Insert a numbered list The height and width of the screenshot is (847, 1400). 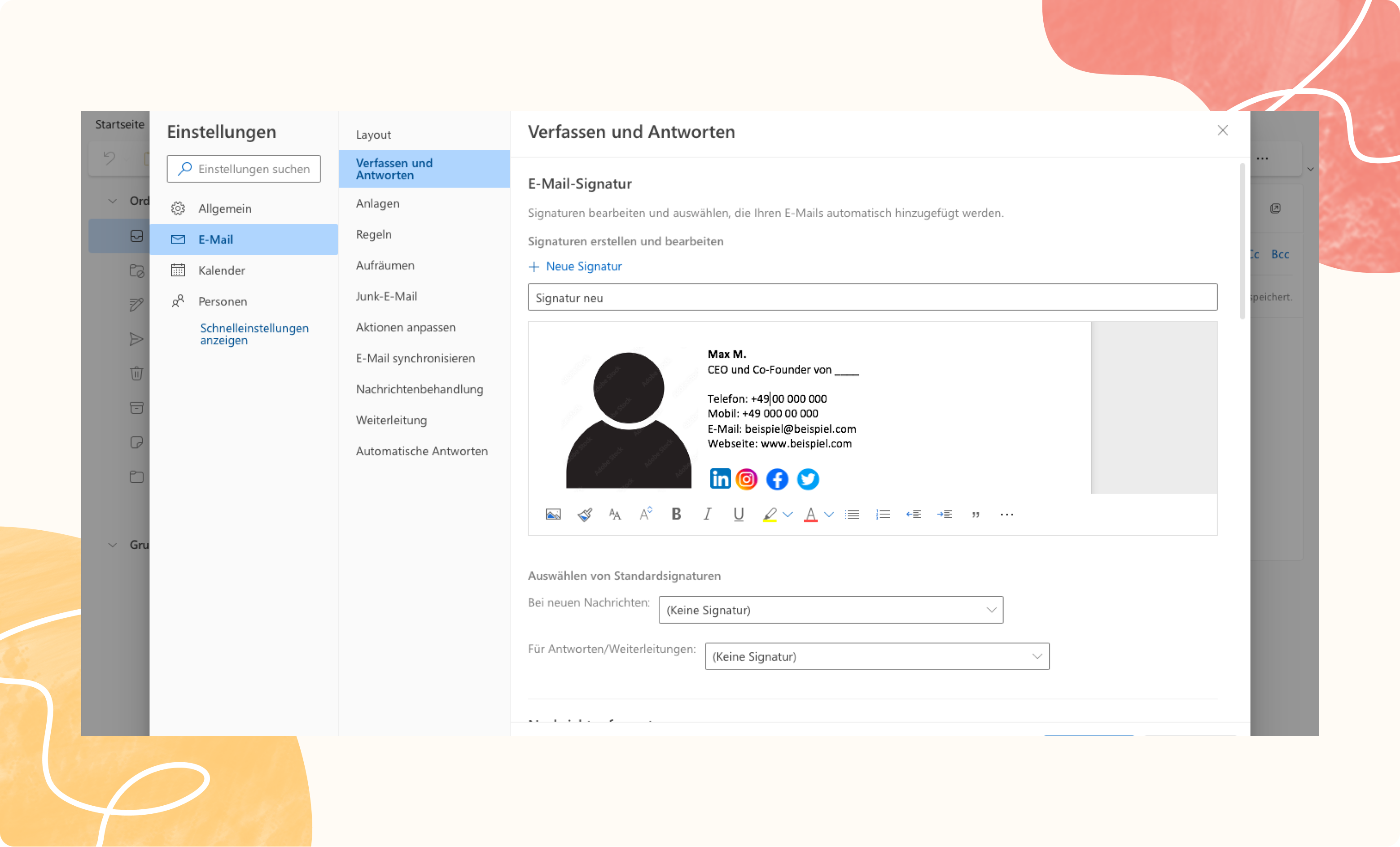coord(882,514)
